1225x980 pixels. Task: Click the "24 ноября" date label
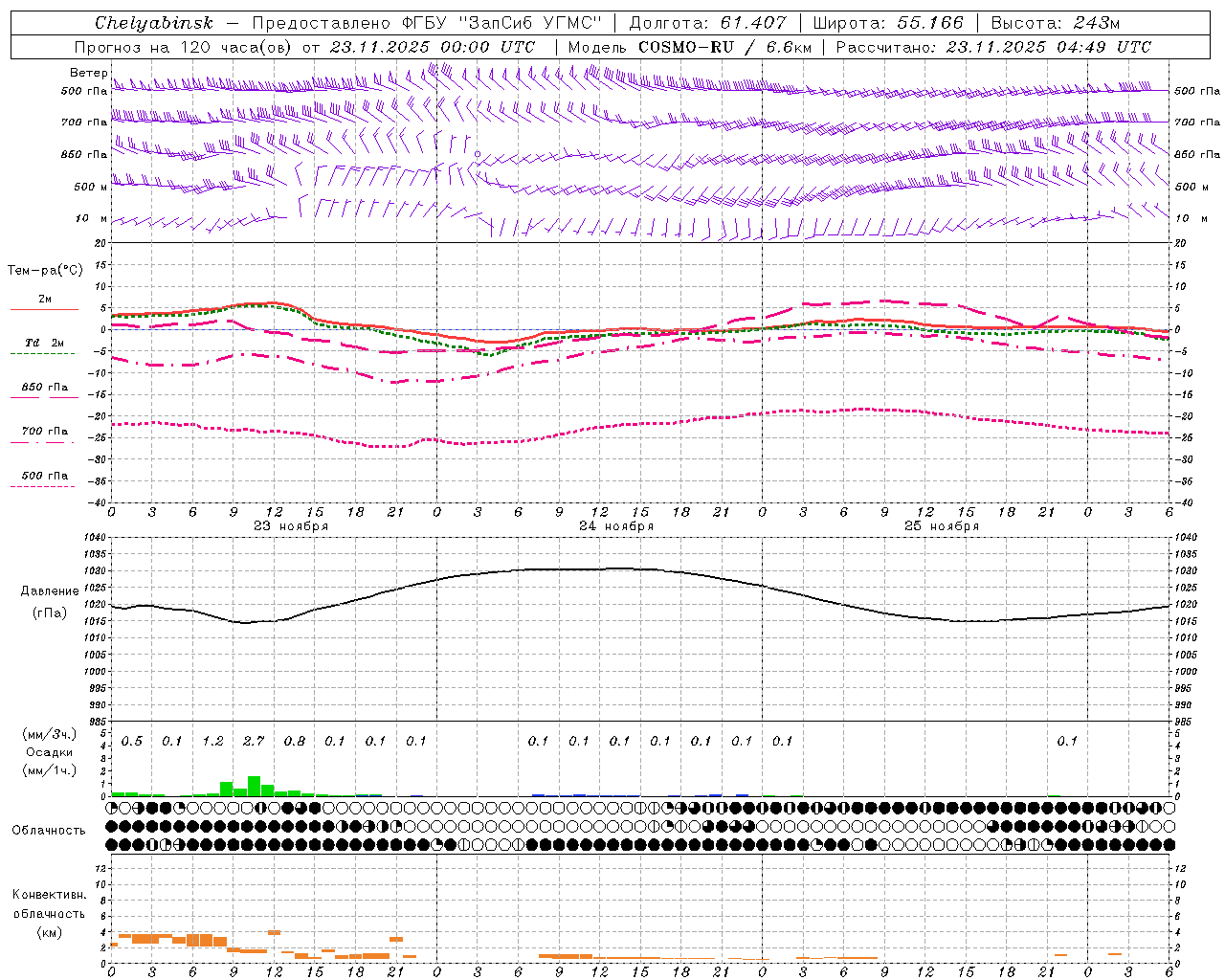616,525
